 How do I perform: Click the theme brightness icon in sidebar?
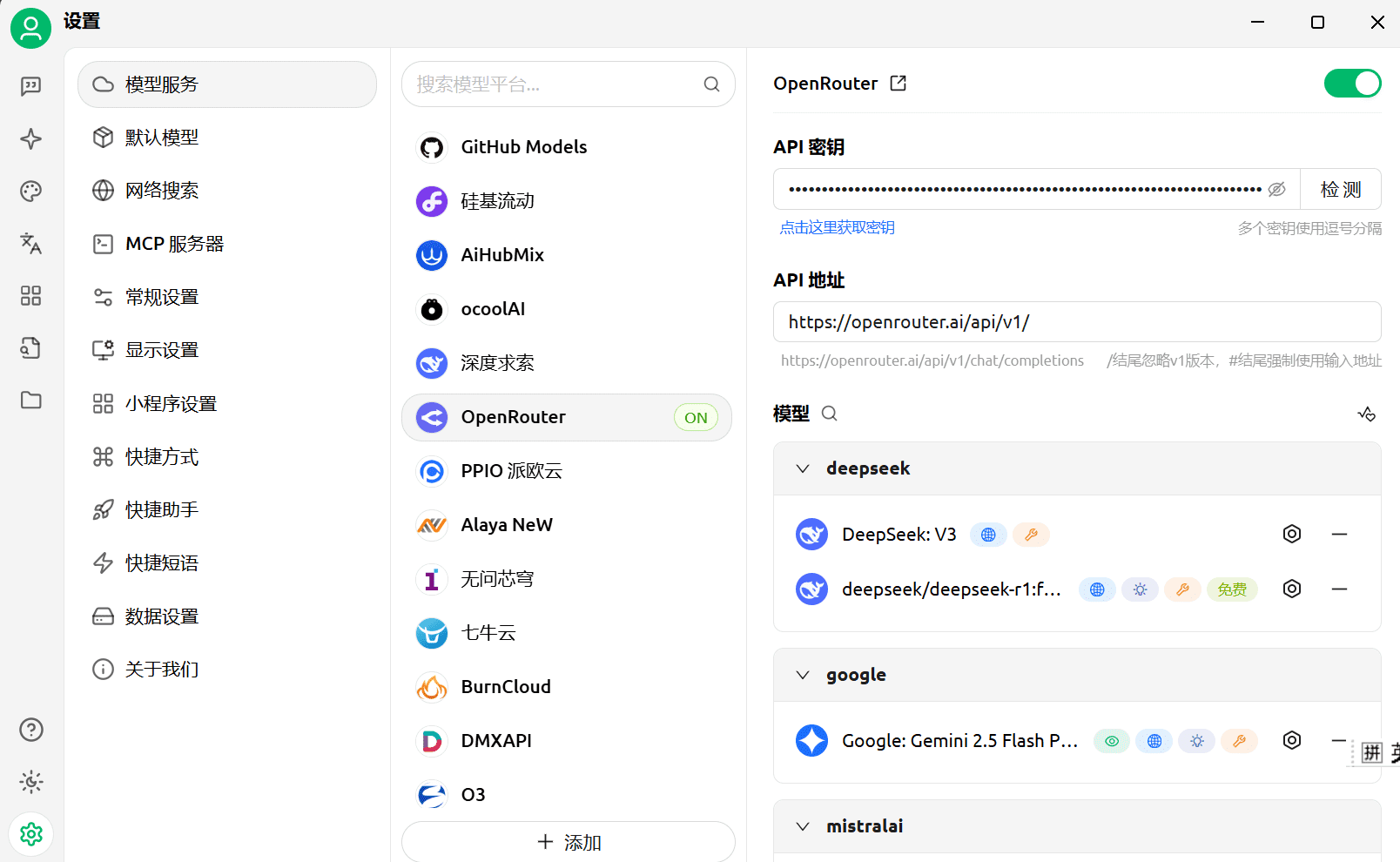pyautogui.click(x=30, y=782)
